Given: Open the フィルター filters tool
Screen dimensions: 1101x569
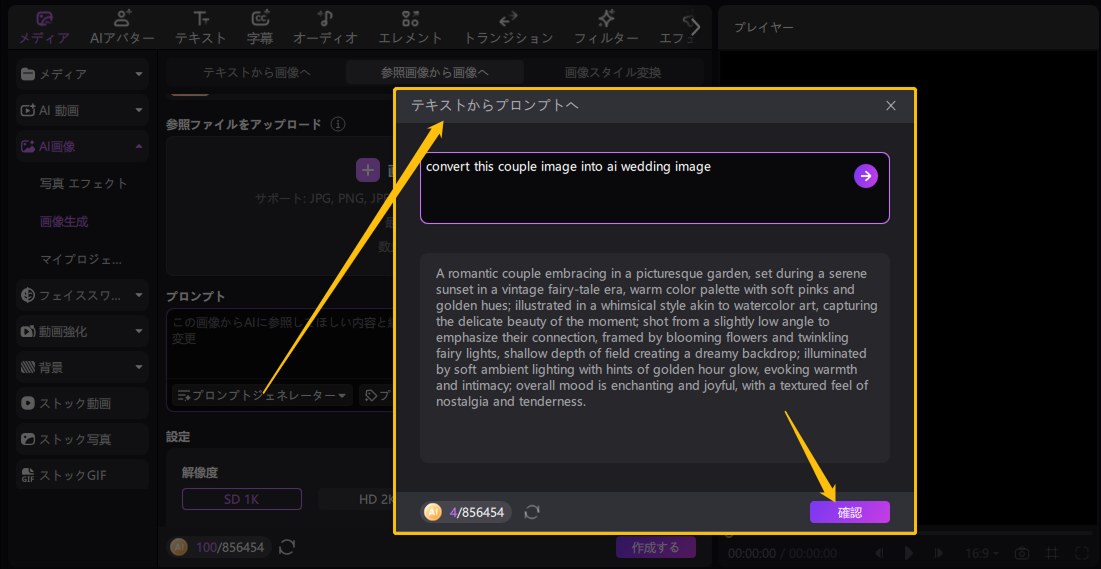Looking at the screenshot, I should pyautogui.click(x=606, y=27).
